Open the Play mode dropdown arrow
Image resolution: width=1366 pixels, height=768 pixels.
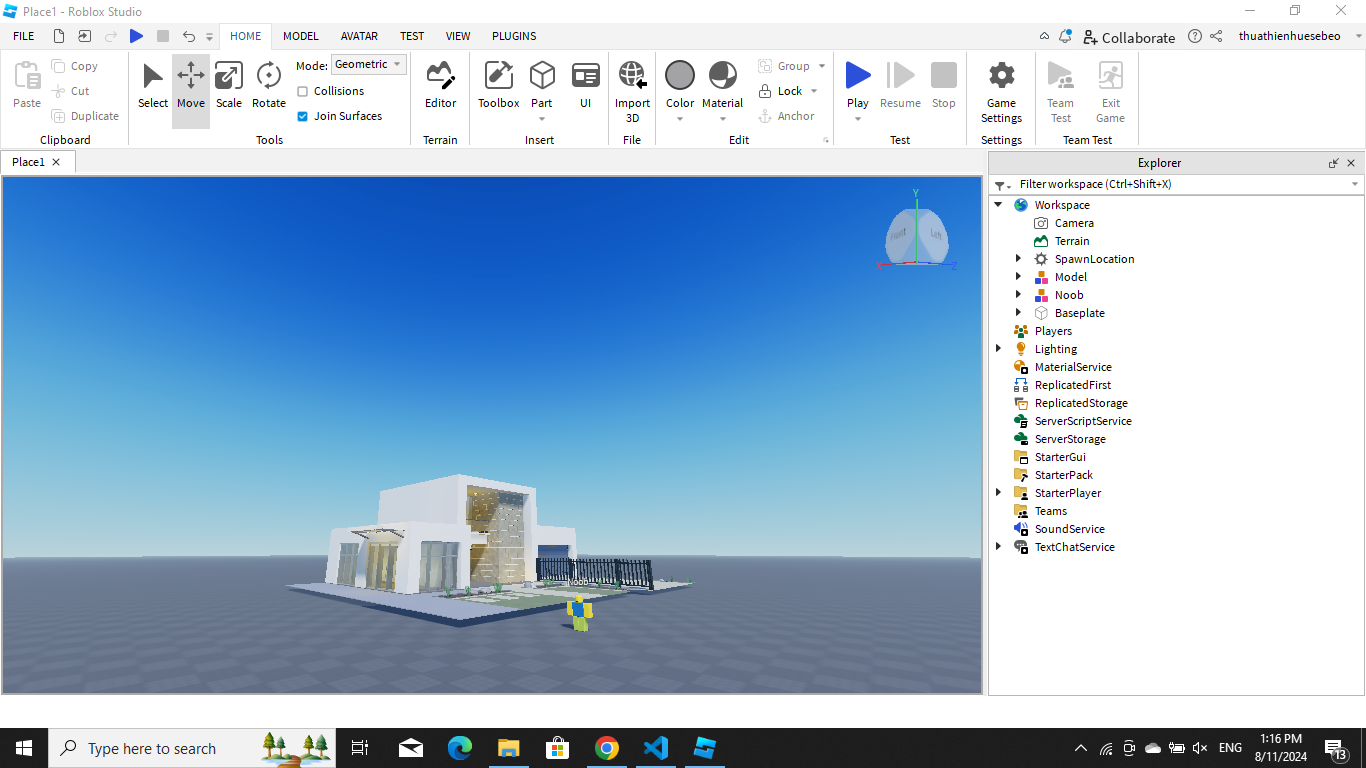858,119
